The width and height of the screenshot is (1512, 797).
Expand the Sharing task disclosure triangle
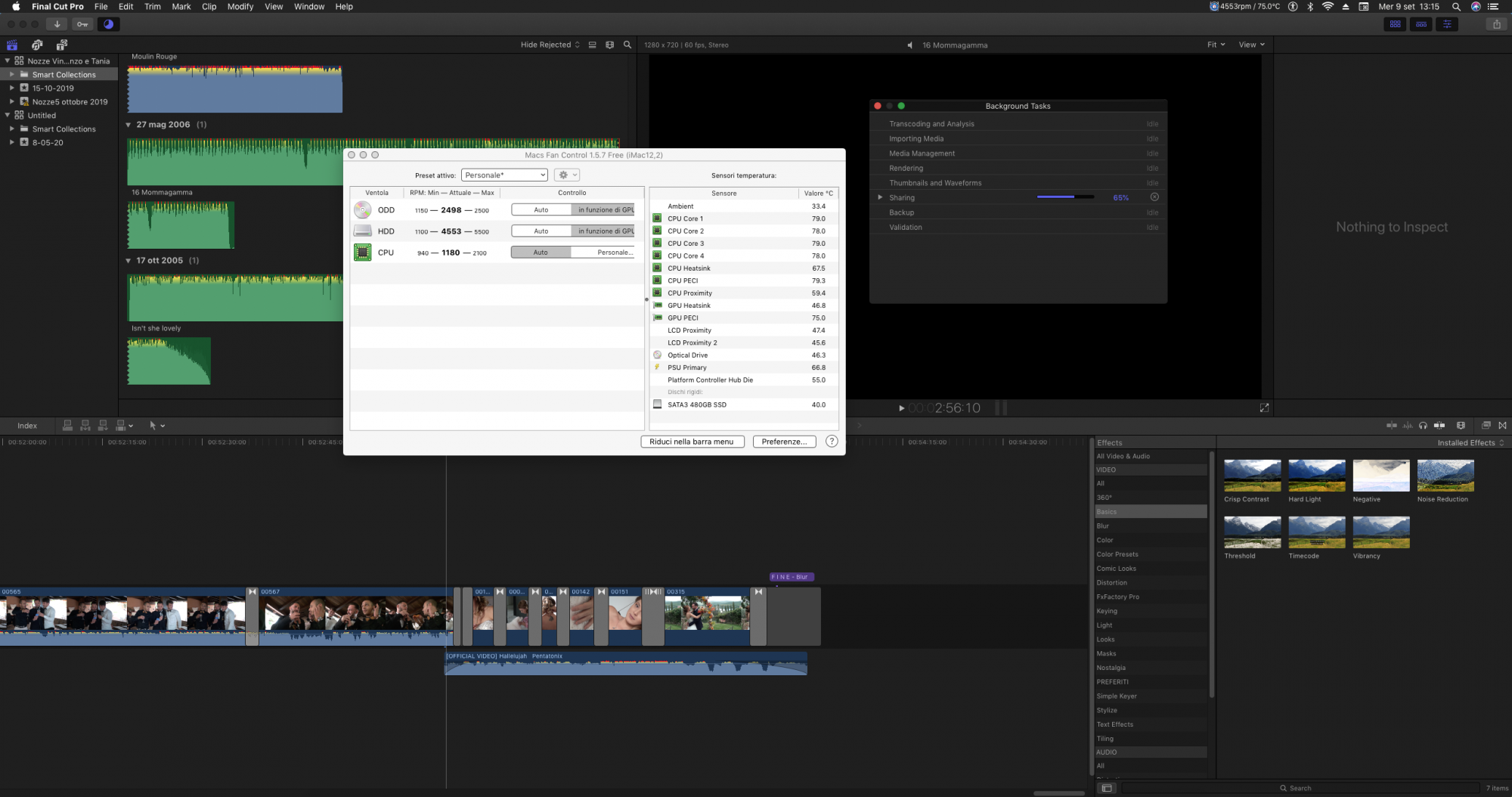click(x=880, y=197)
